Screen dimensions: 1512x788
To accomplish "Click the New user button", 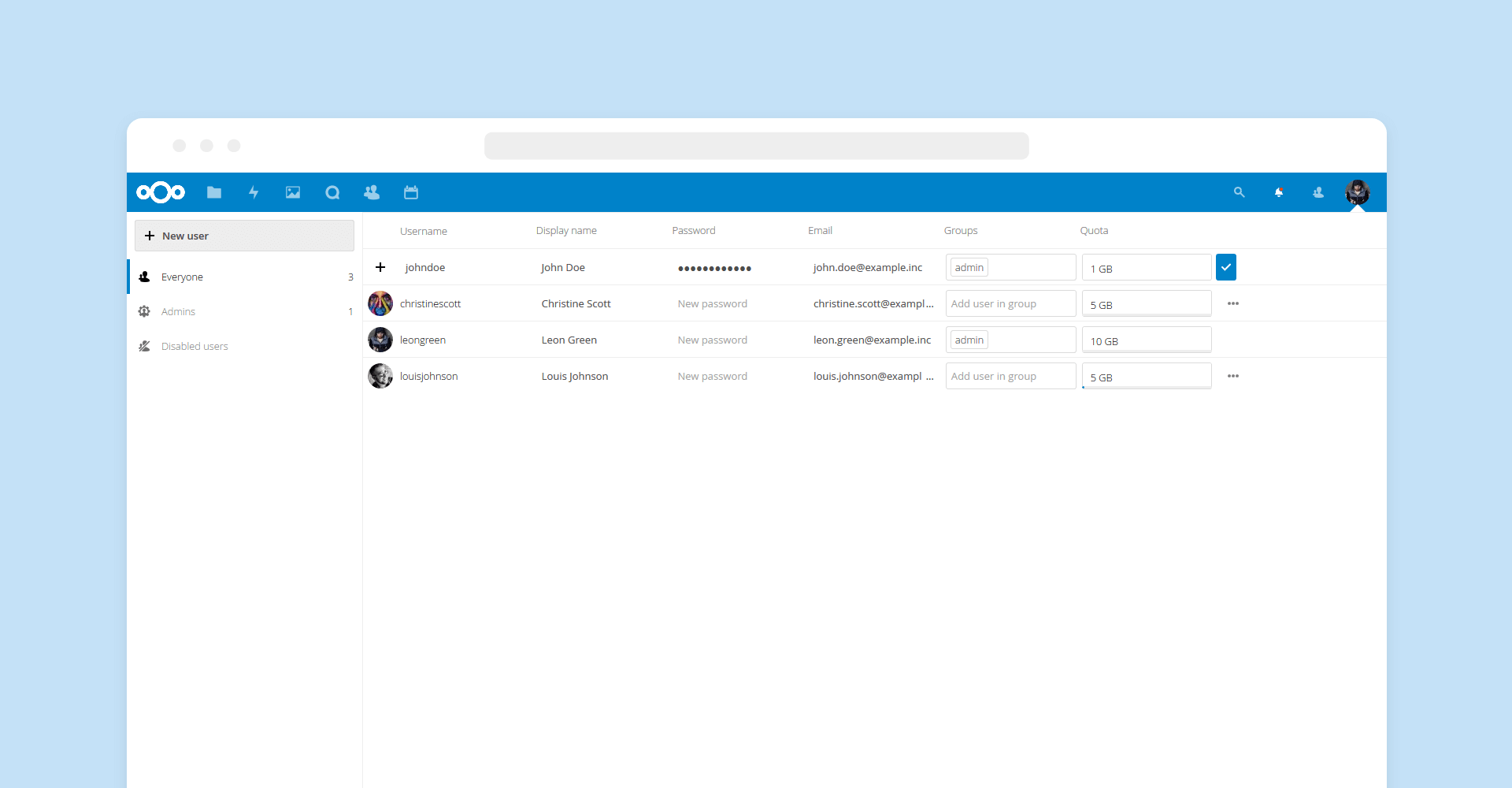I will click(x=244, y=235).
